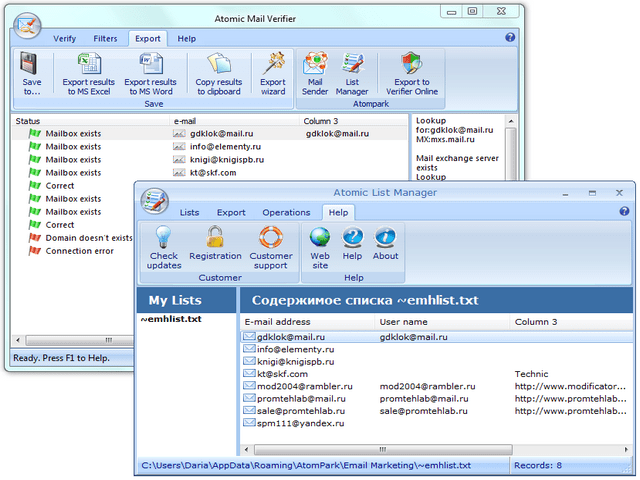
Task: Select ~emhlist.txt in My Lists
Action: point(169,319)
